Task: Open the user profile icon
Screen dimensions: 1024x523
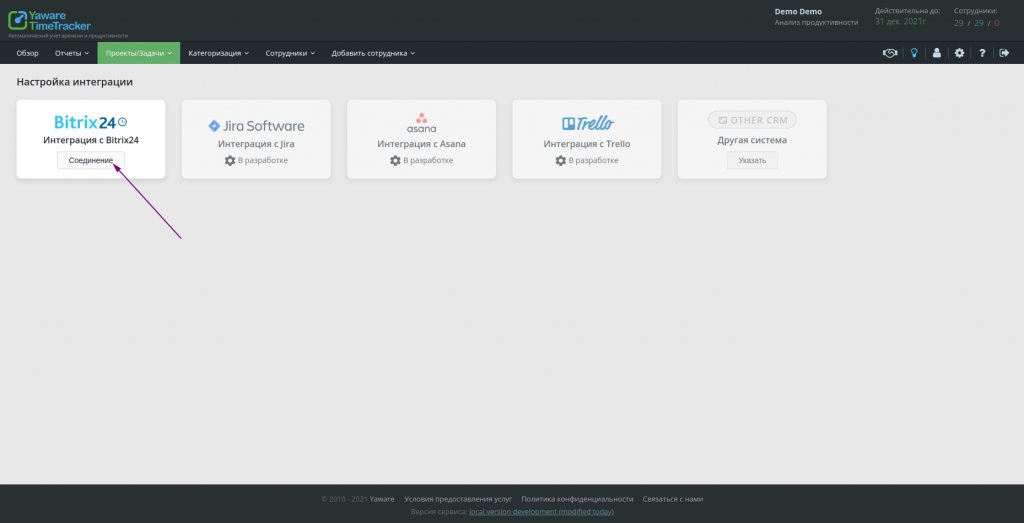Action: (936, 53)
